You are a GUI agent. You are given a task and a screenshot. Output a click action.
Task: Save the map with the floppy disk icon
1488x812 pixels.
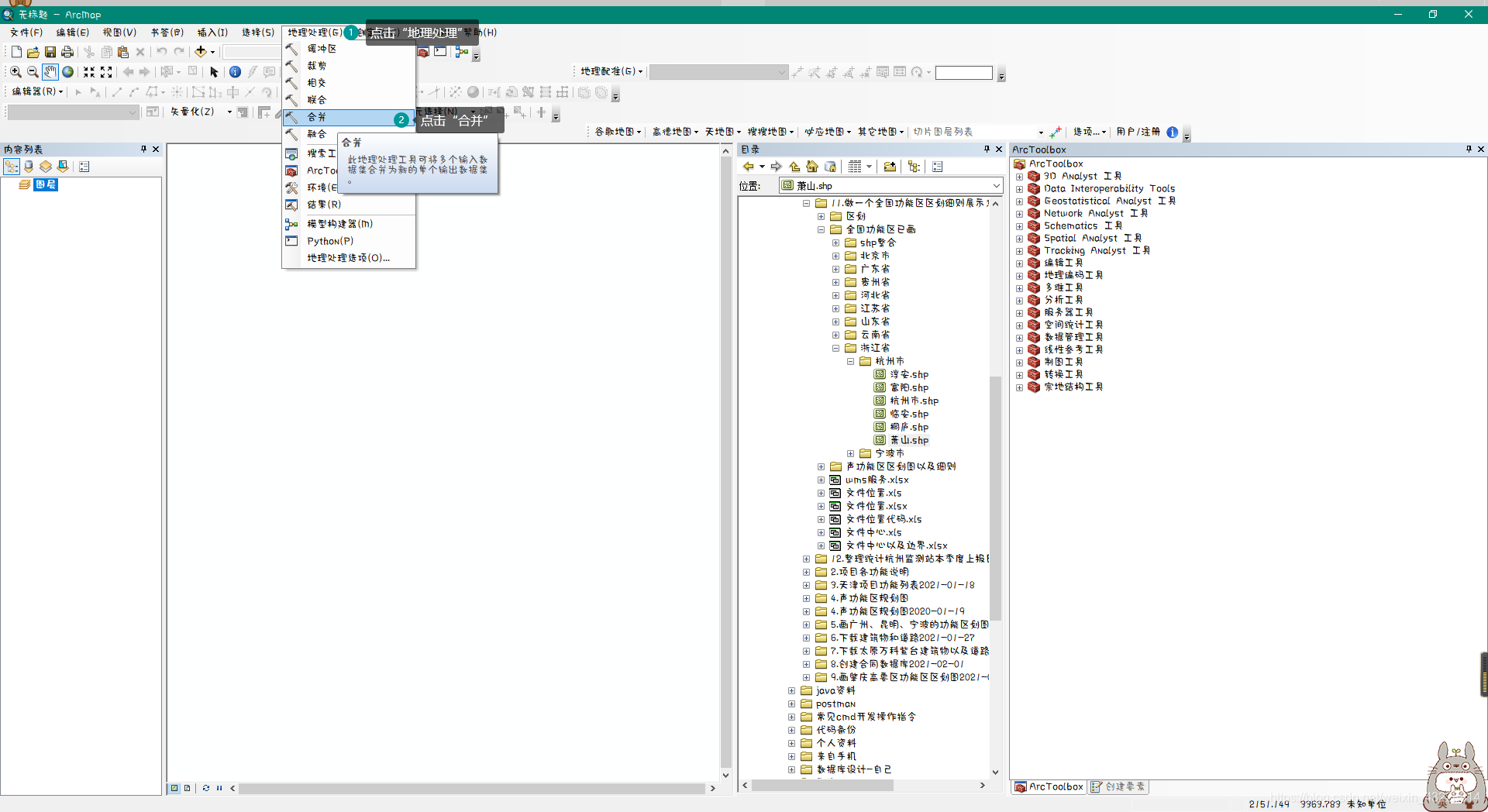tap(50, 52)
